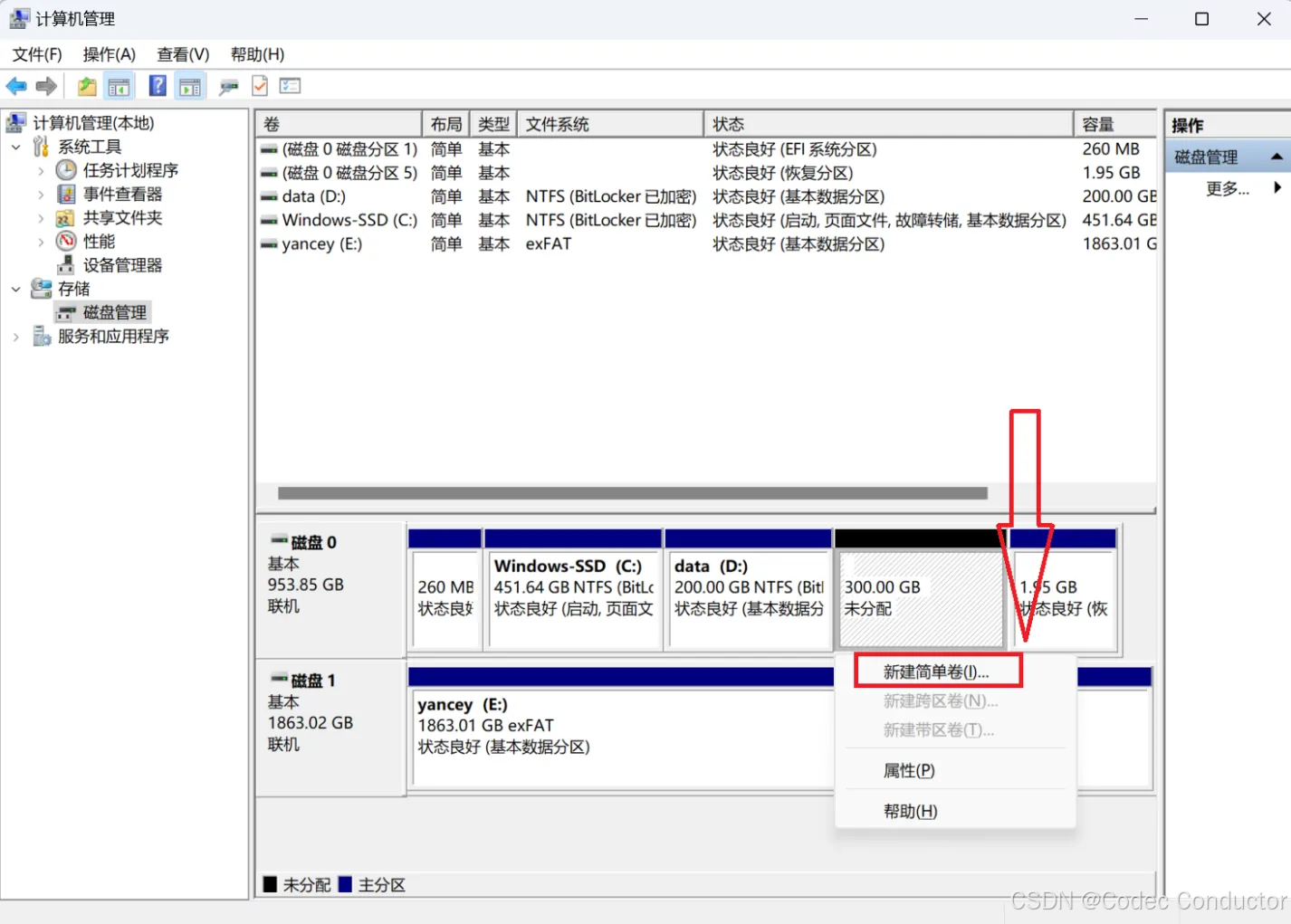Open help via the blue question mark icon
Screen dimensions: 1291x924
tap(158, 86)
